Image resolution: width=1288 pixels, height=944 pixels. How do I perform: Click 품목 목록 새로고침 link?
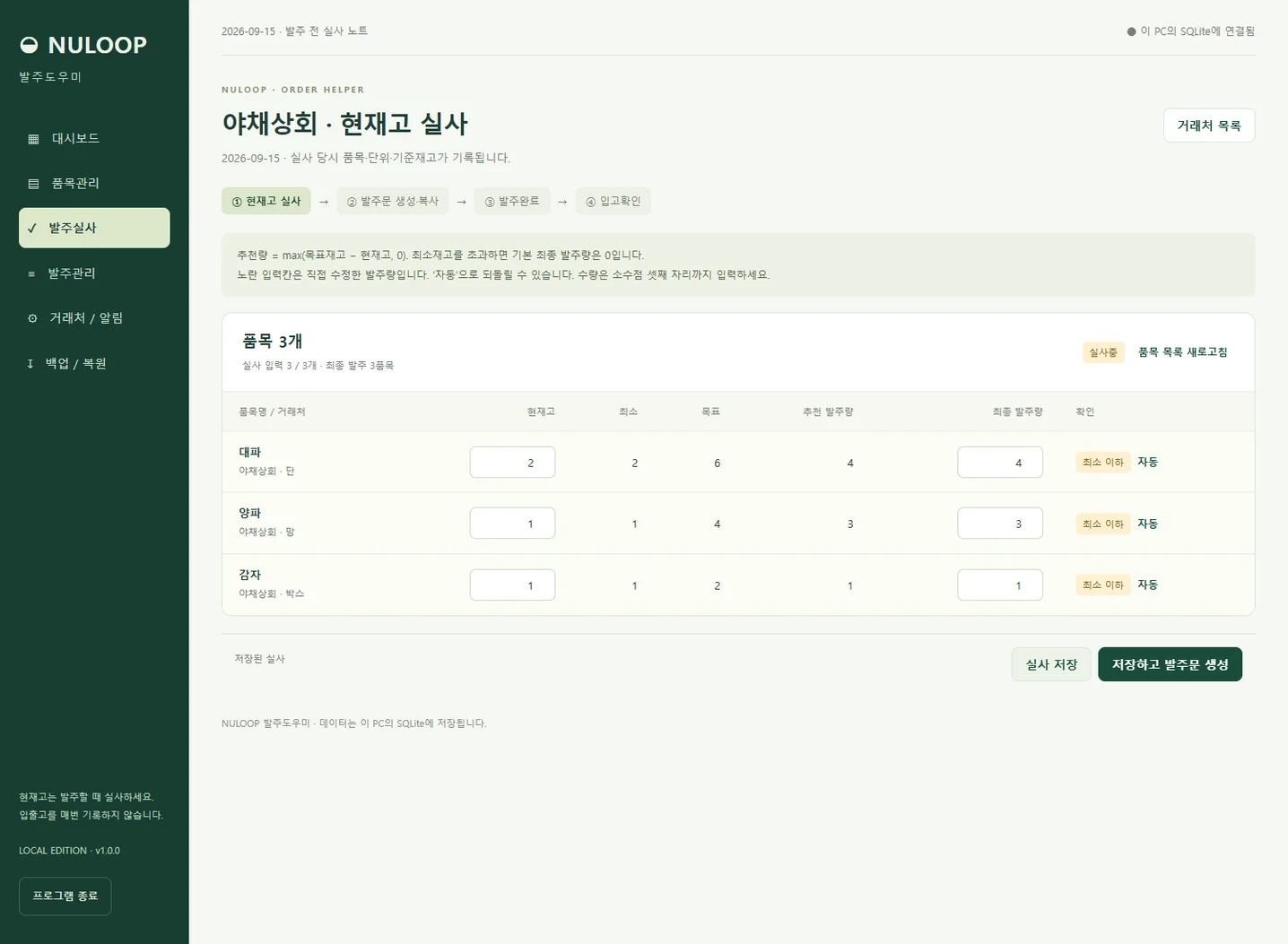coord(1182,351)
